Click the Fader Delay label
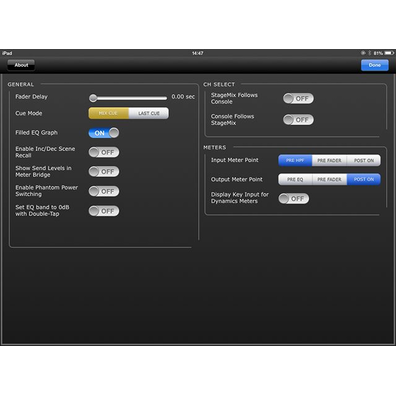 click(31, 97)
